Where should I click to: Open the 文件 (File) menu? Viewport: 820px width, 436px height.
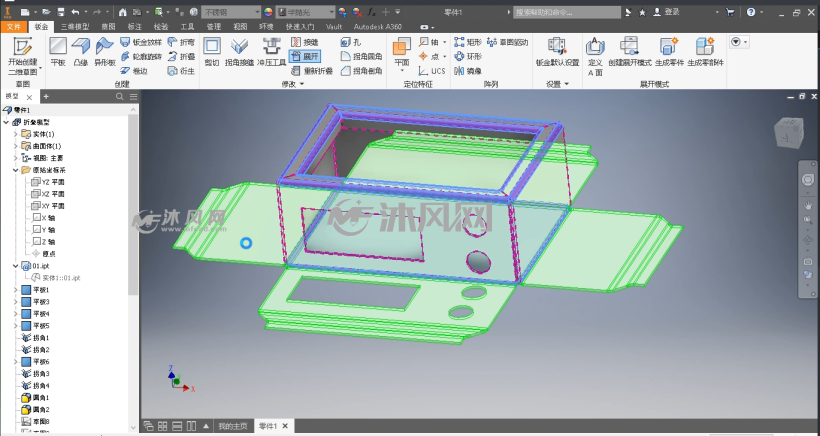14,27
